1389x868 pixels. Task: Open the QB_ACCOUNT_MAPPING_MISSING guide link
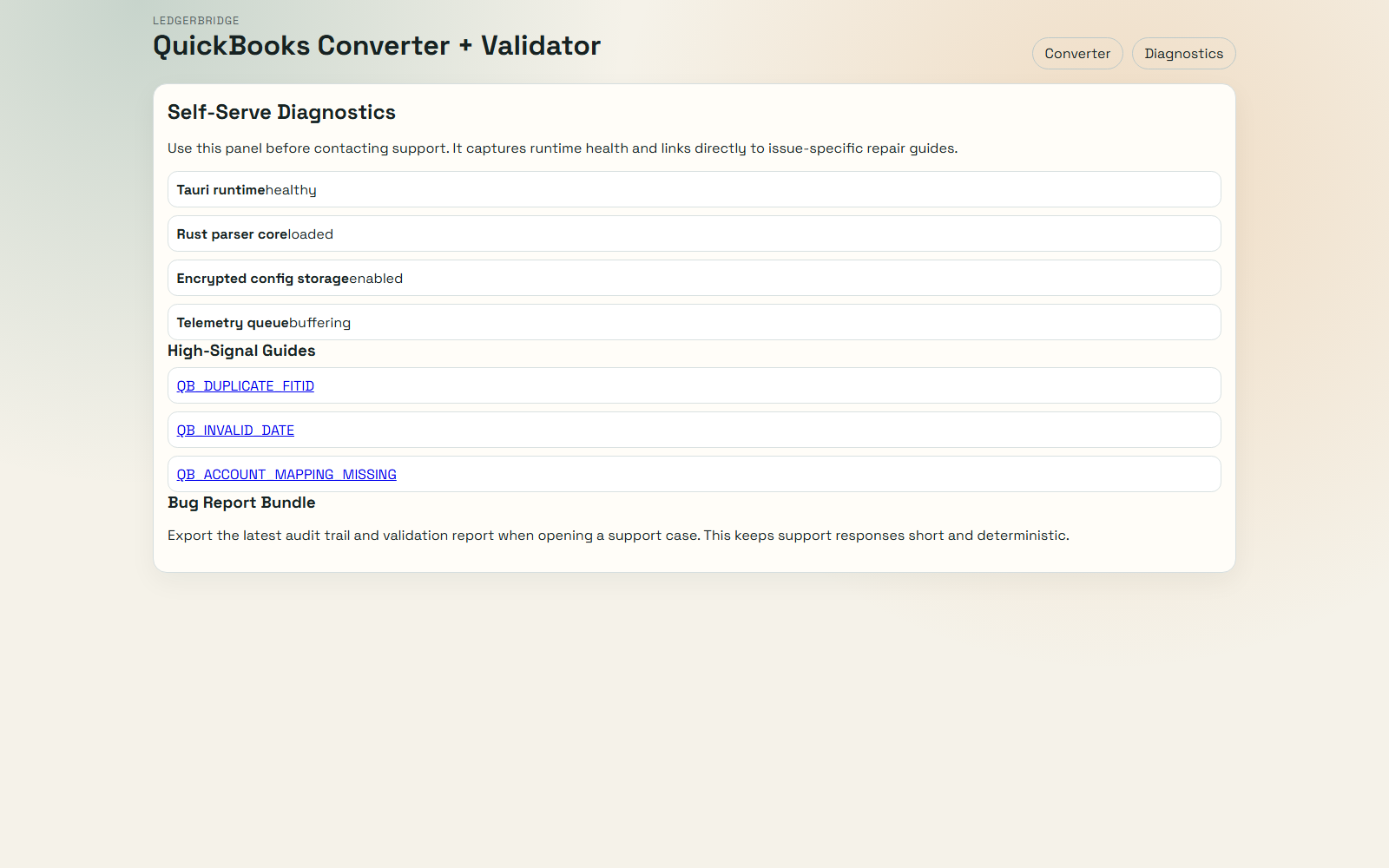point(286,475)
